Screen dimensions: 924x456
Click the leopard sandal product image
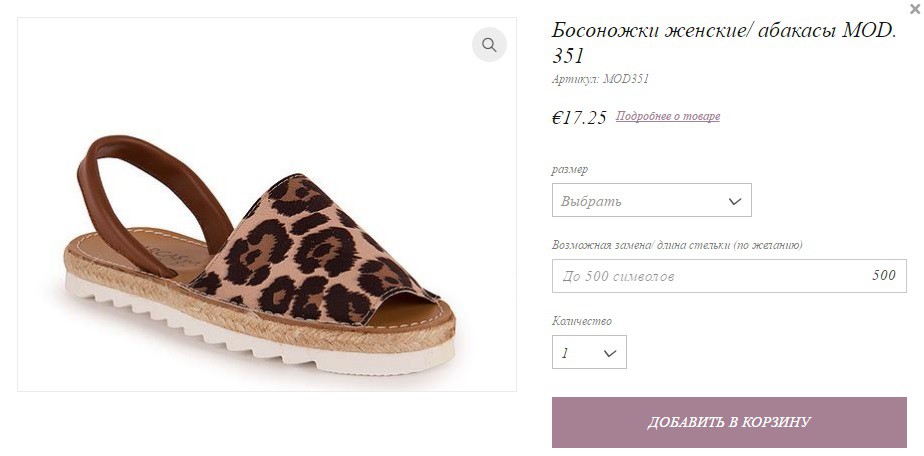click(x=266, y=204)
